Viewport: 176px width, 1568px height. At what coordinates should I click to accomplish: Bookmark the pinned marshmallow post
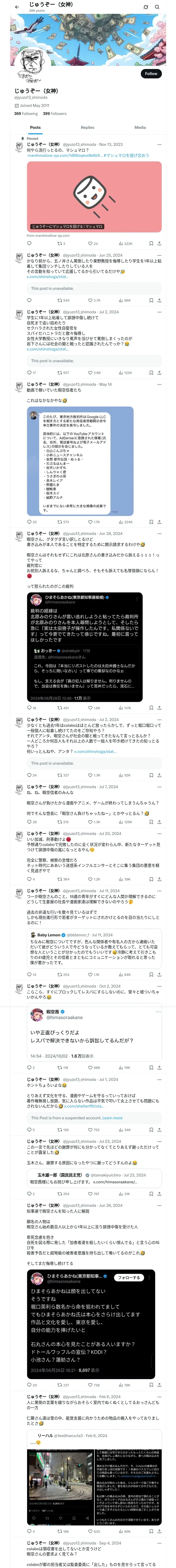click(x=151, y=244)
